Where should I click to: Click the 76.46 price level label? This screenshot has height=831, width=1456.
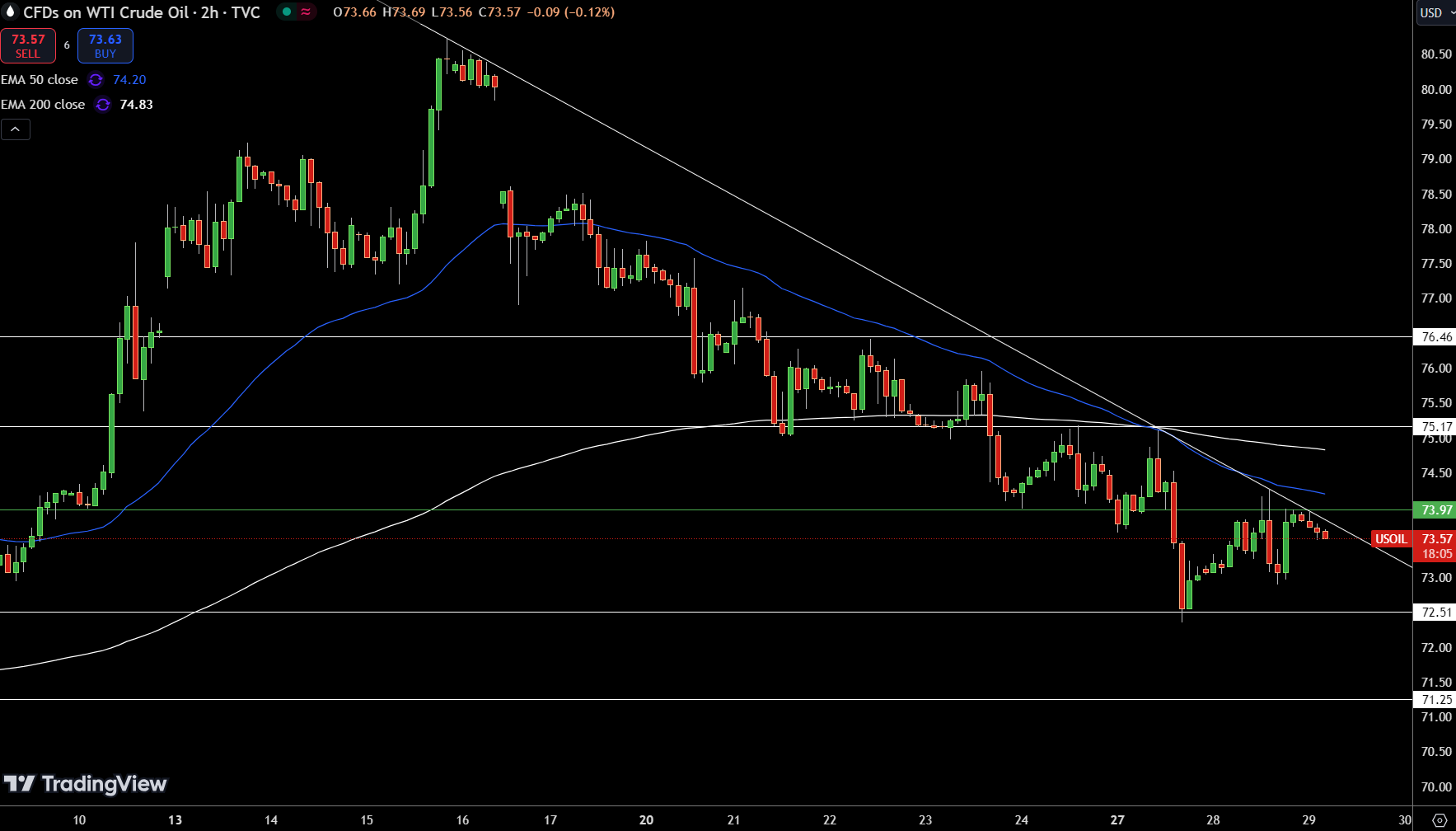pyautogui.click(x=1435, y=336)
